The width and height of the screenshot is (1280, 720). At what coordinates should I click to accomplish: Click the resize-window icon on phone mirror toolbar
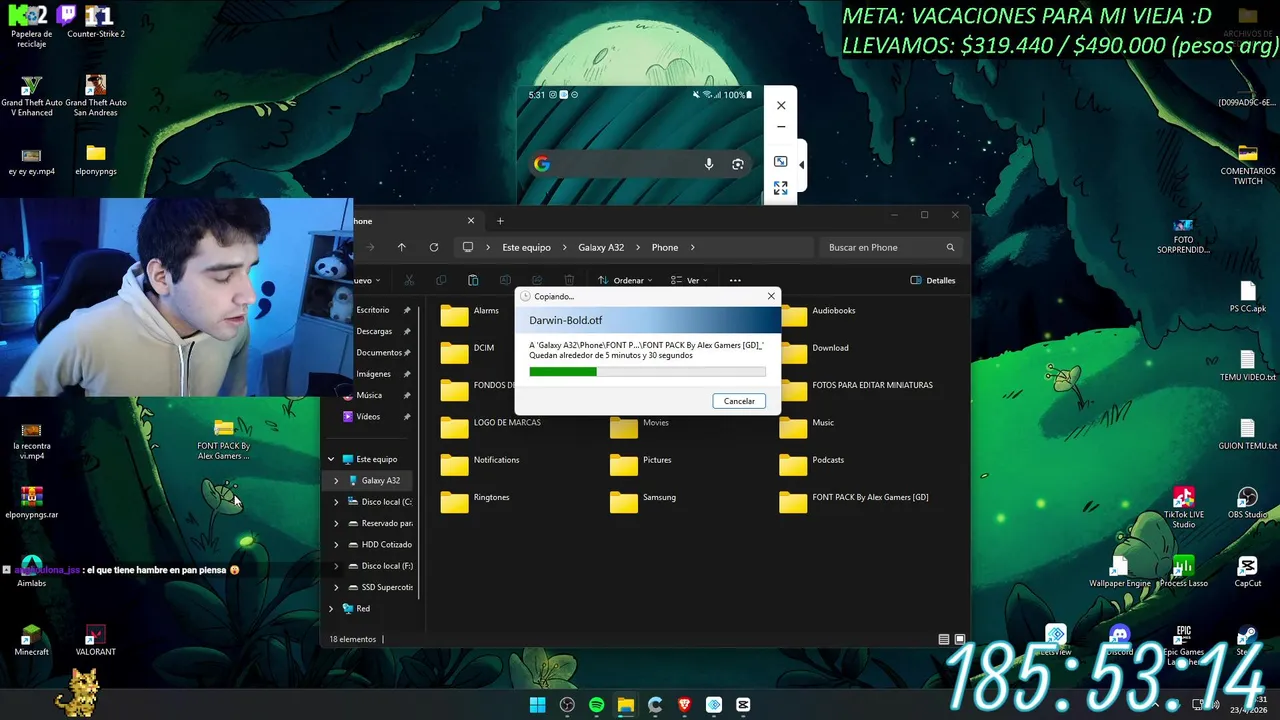point(781,161)
